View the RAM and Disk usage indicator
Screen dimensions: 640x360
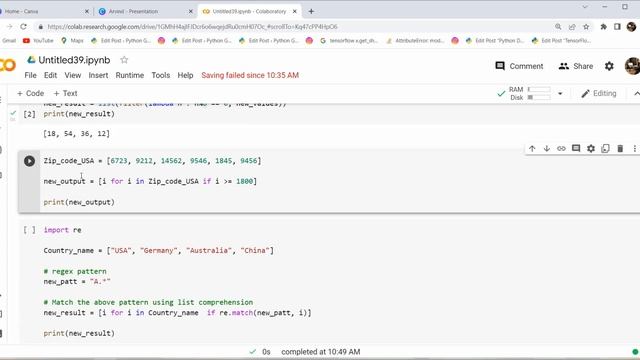[529, 93]
